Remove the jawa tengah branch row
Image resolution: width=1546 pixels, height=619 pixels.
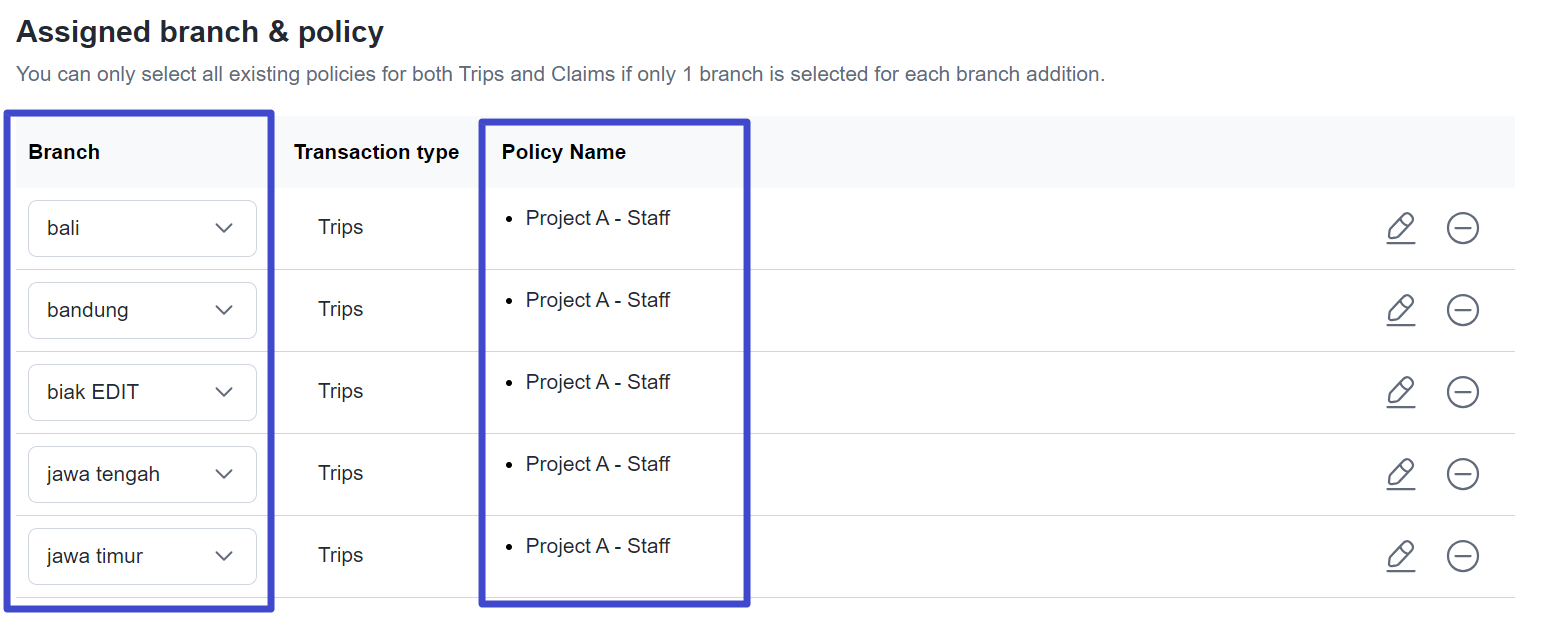pyautogui.click(x=1462, y=474)
